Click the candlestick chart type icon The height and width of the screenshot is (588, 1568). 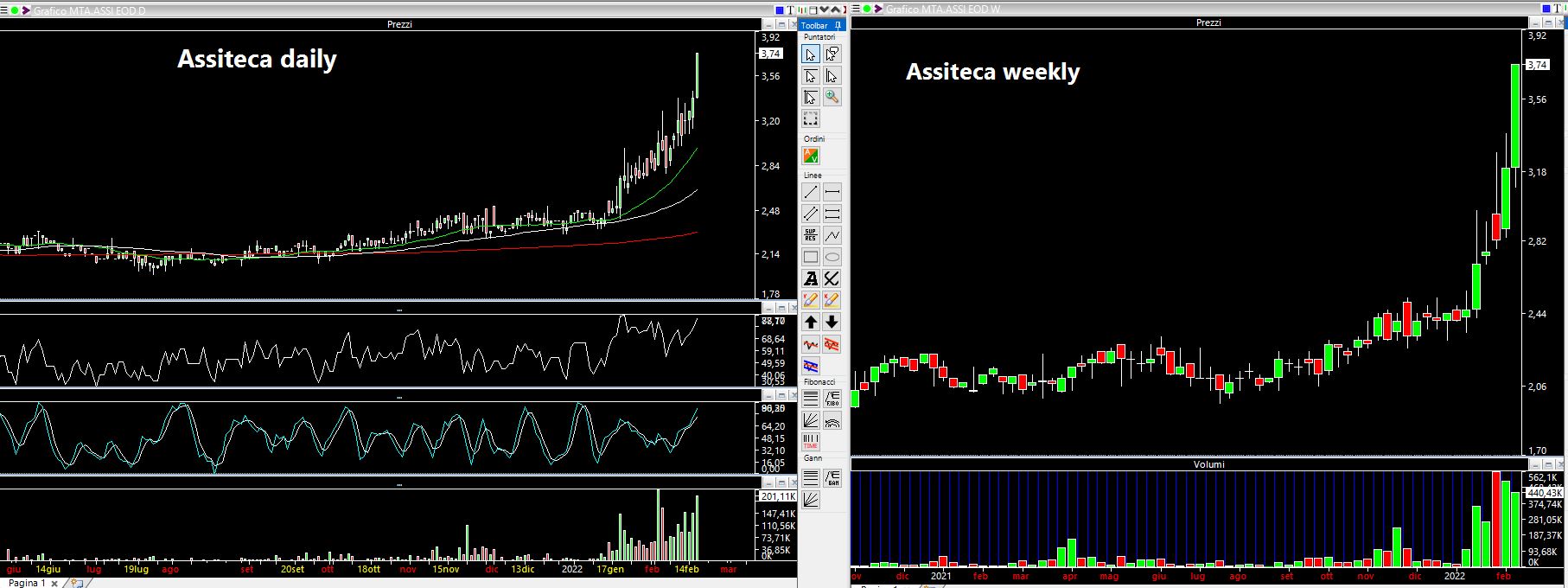click(x=801, y=10)
